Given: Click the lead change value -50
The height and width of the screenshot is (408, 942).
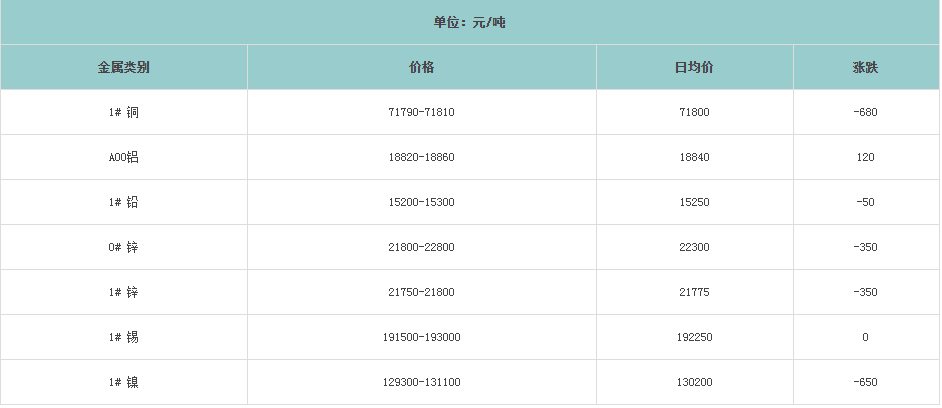Looking at the screenshot, I should click(x=865, y=202).
